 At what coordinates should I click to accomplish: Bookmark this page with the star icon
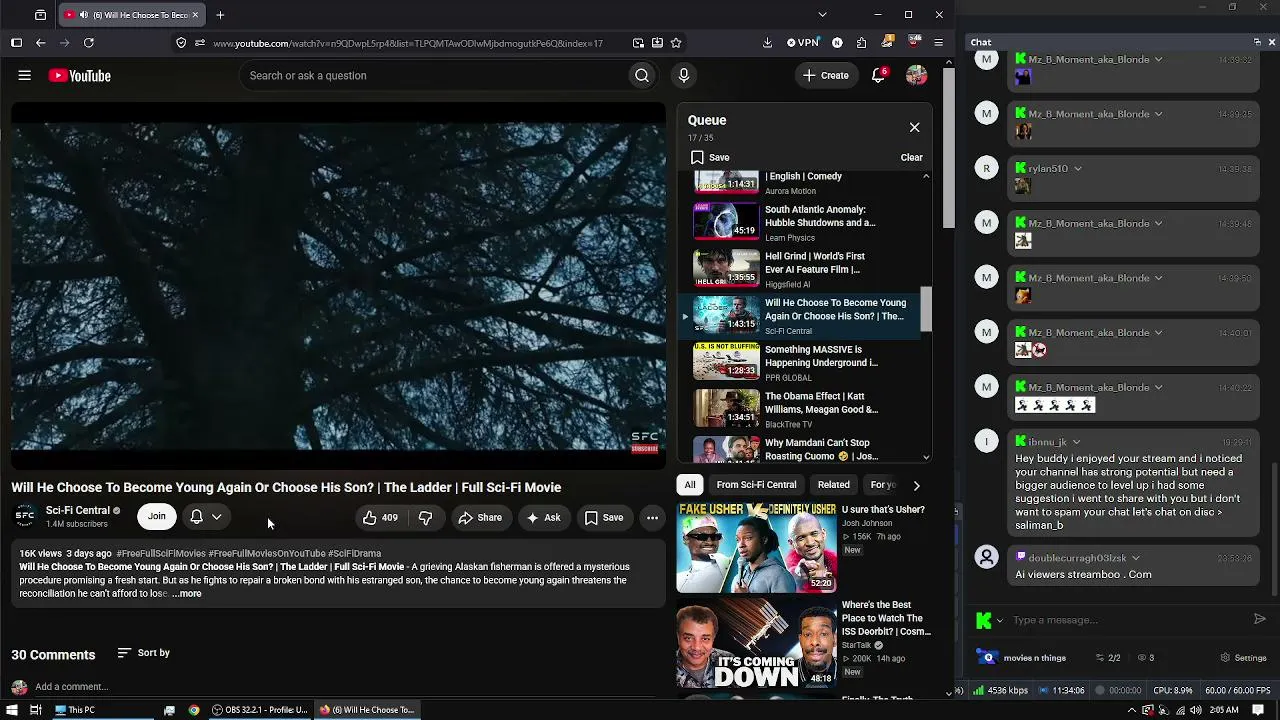click(676, 43)
